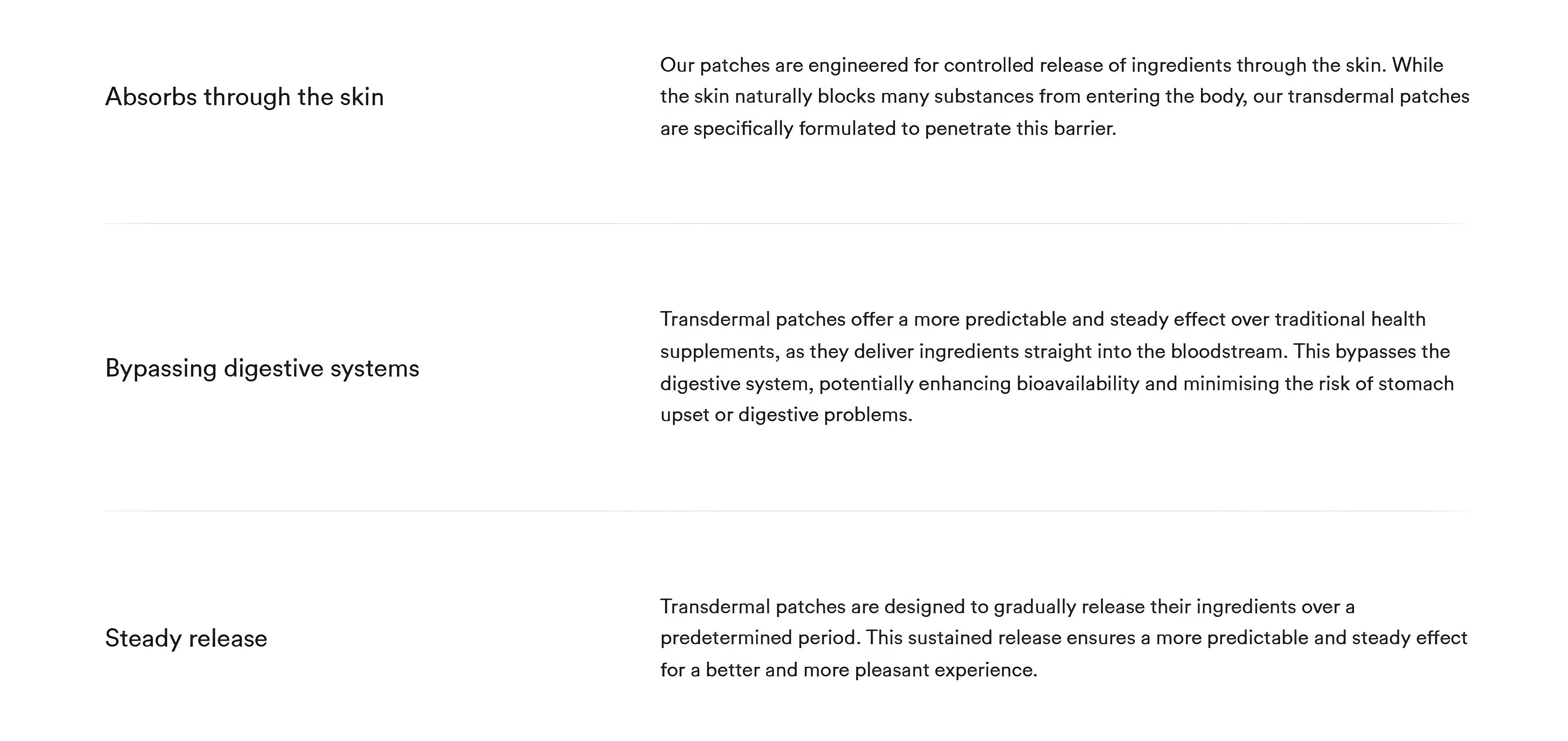Click the divider line above "Steady release" section
This screenshot has height=741, width=1568.
click(x=788, y=511)
